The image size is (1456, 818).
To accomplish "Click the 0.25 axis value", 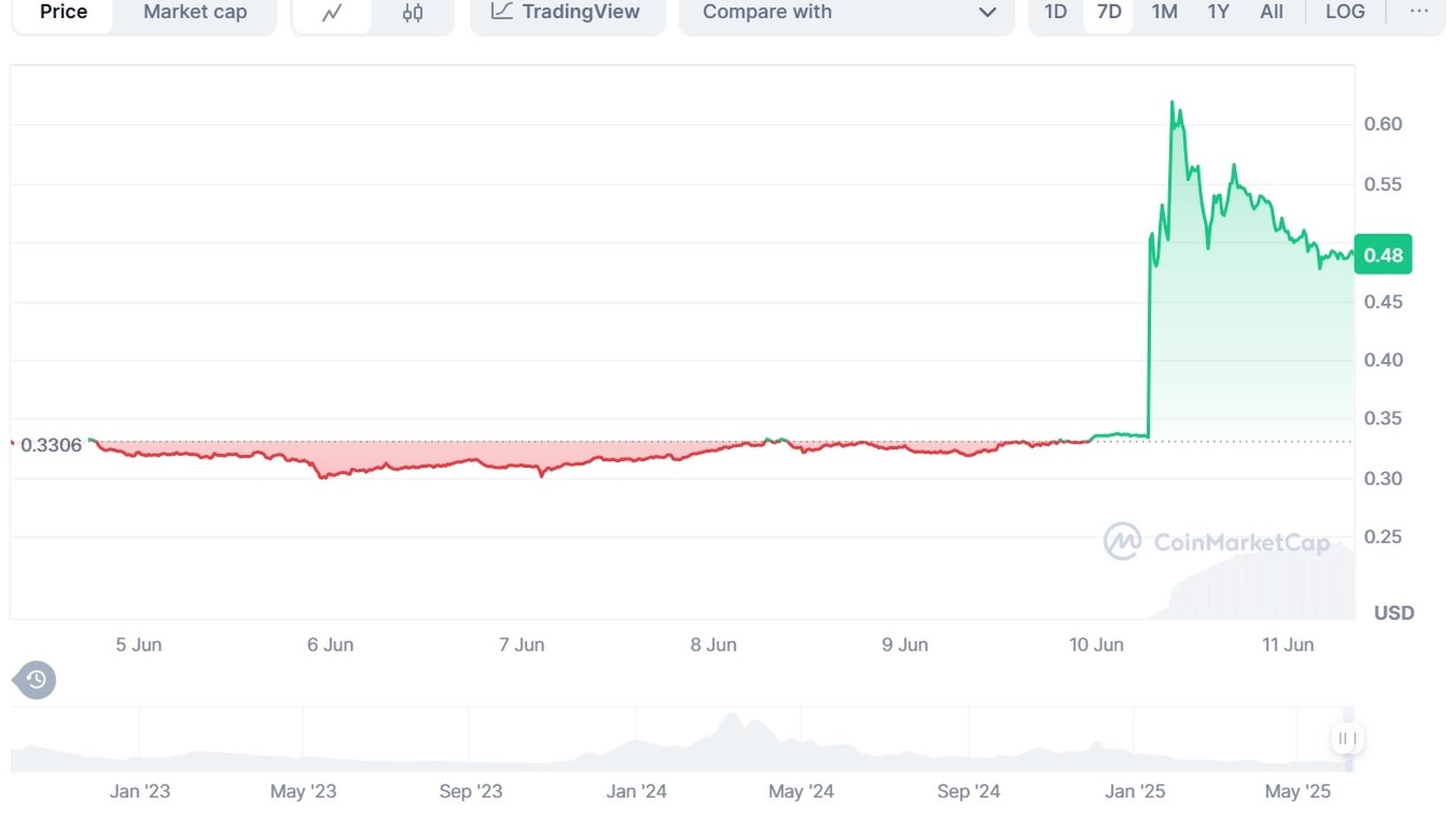I will tap(1383, 536).
